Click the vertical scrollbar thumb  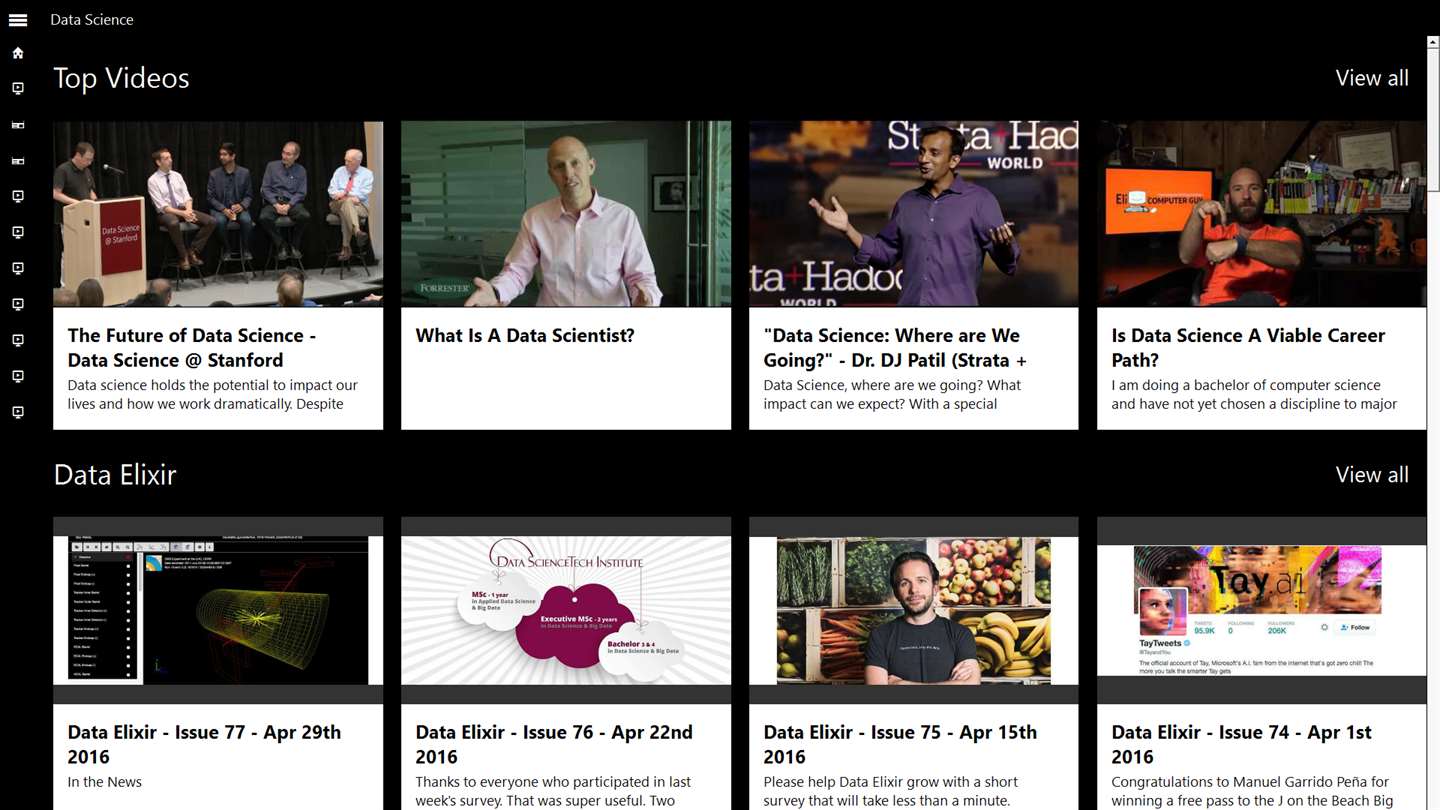(x=1433, y=118)
